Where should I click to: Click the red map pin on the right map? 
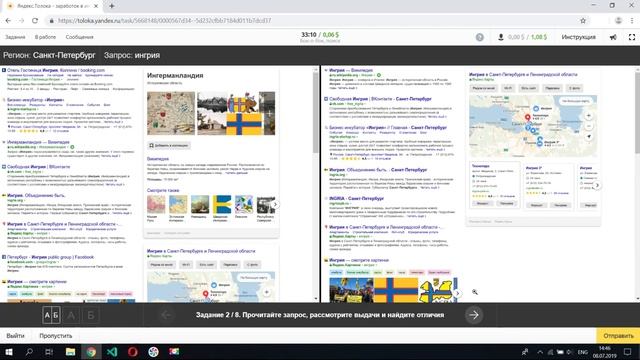point(527,118)
